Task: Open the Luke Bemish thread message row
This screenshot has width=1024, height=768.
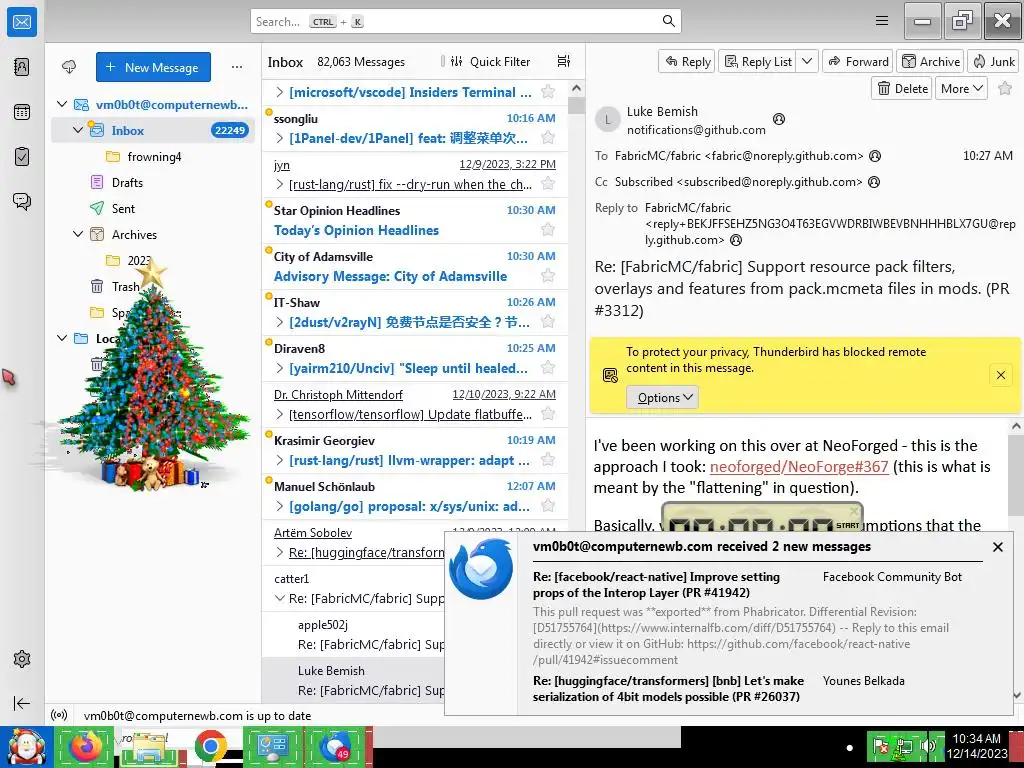Action: 353,680
